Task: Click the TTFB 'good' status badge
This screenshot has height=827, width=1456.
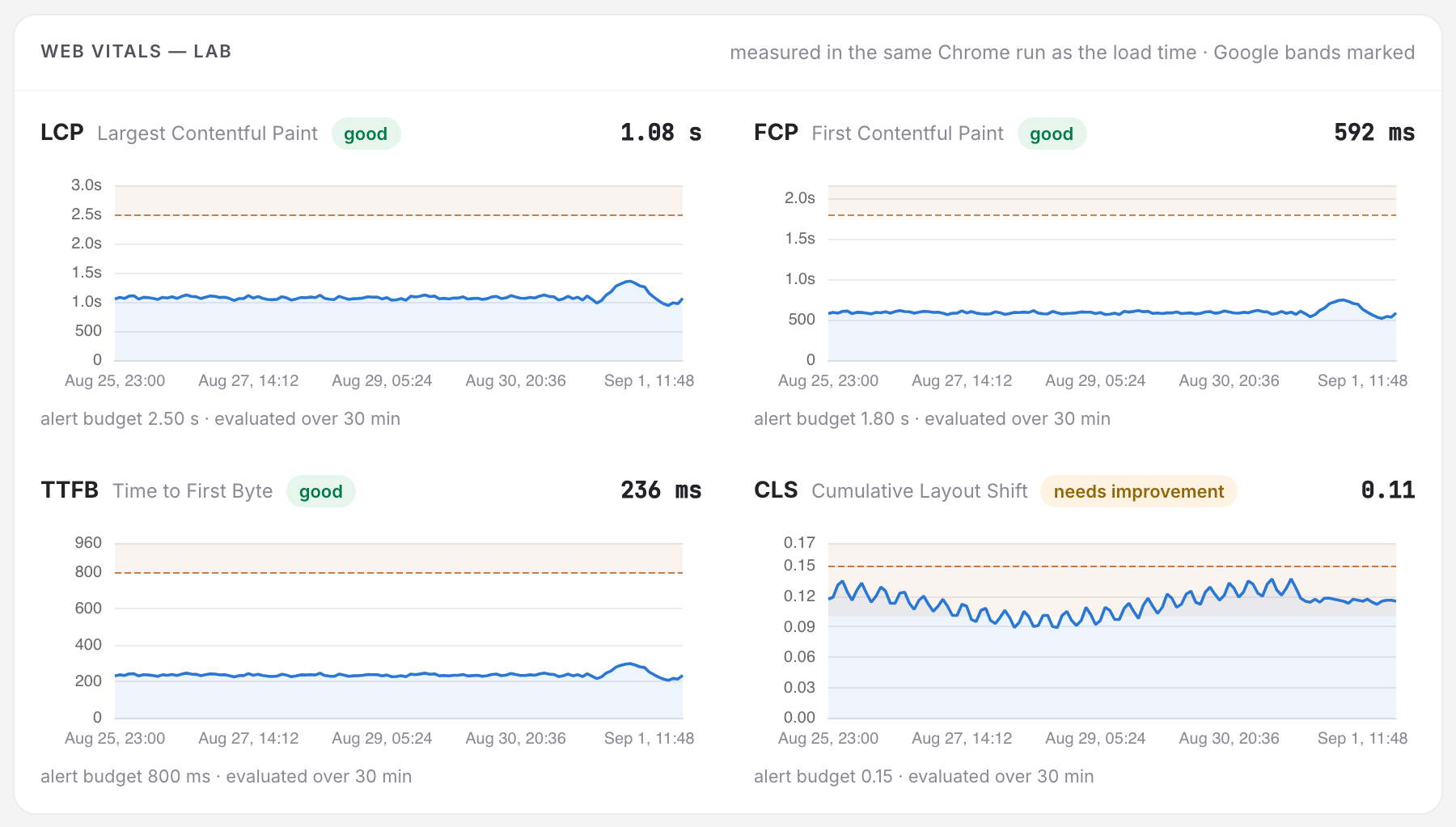Action: (321, 491)
